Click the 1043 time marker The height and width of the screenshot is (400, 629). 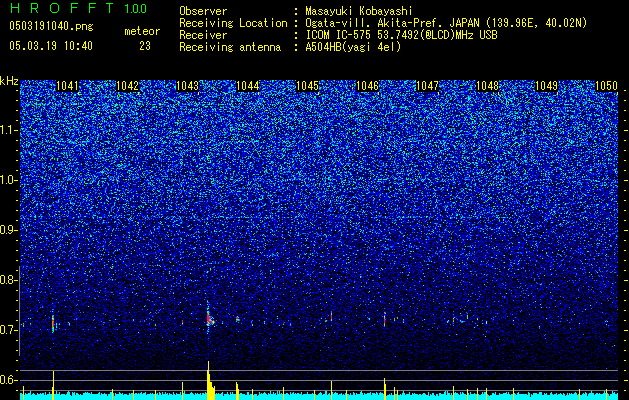pos(188,86)
